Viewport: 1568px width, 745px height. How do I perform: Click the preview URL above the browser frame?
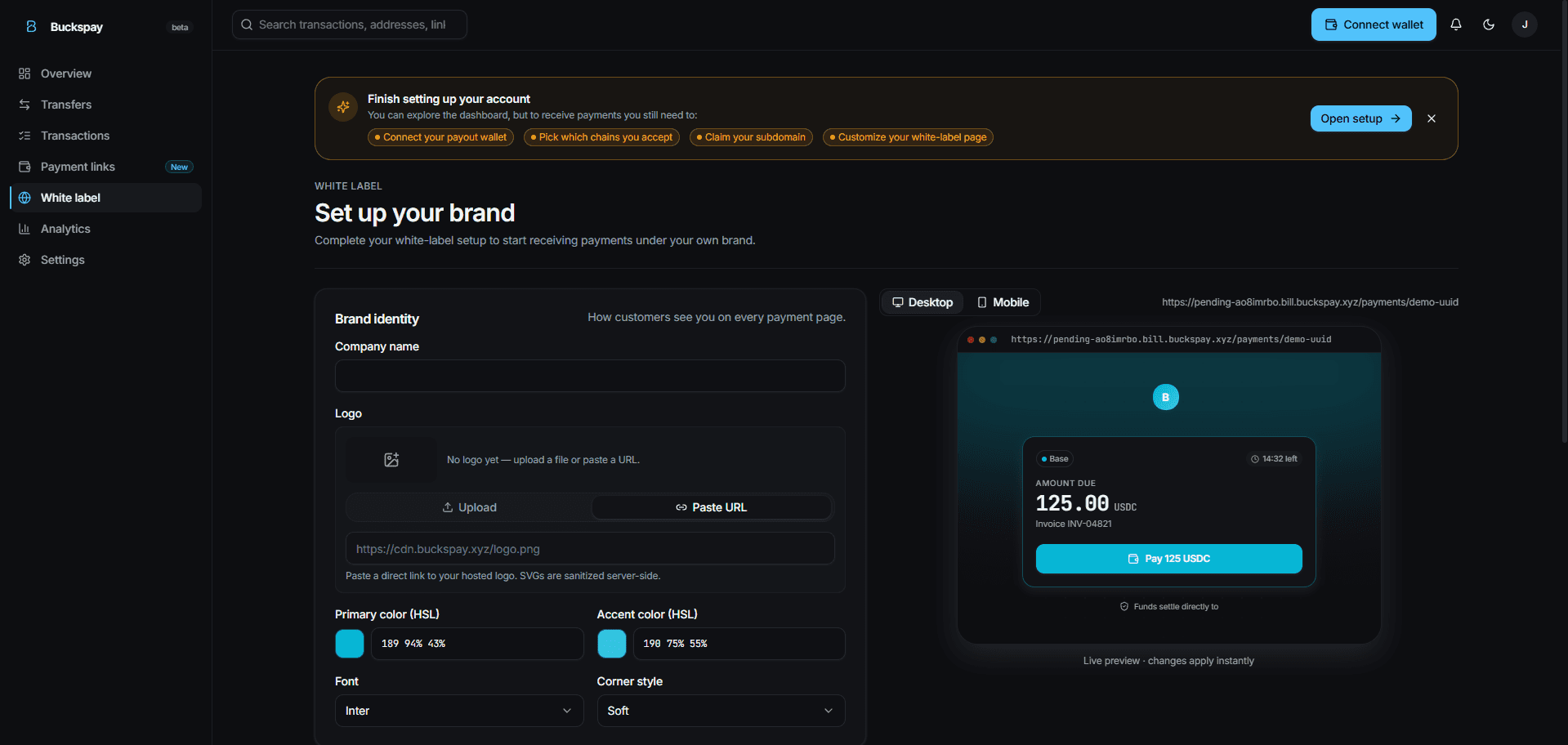point(1310,302)
